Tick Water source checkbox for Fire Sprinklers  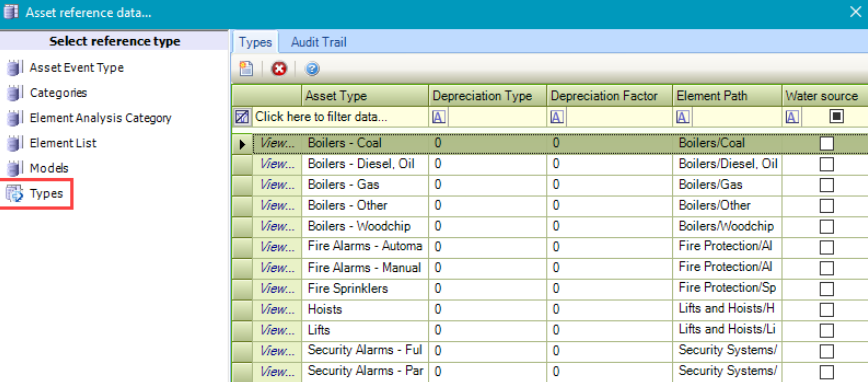[x=826, y=289]
